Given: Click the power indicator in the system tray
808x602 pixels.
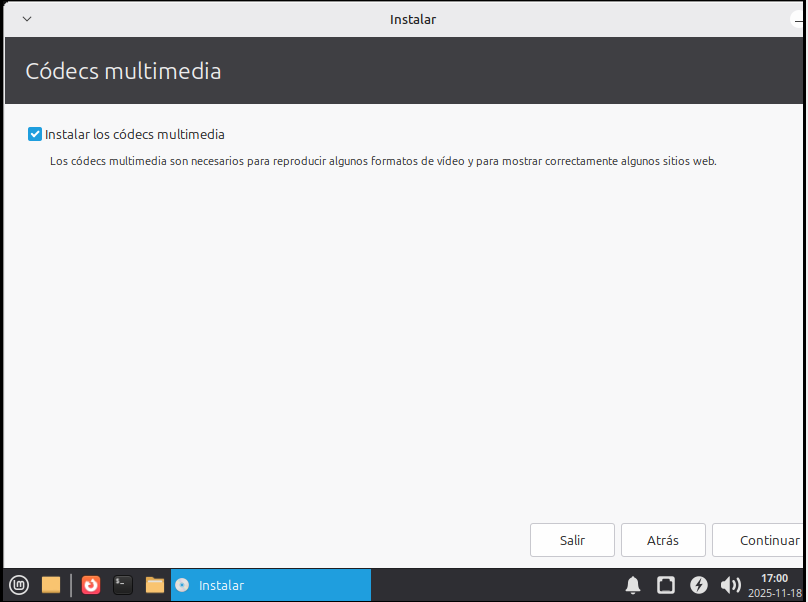Looking at the screenshot, I should coord(699,585).
